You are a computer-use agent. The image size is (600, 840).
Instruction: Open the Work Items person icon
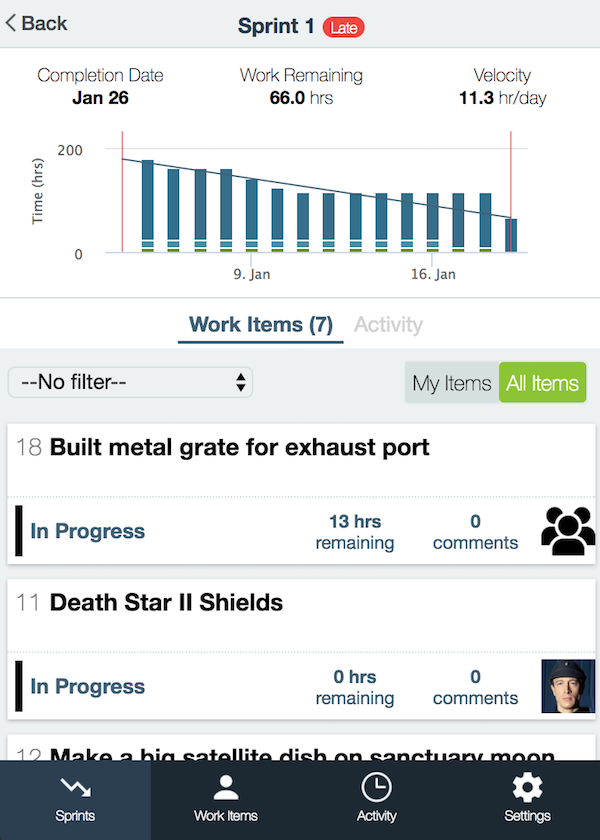click(226, 788)
